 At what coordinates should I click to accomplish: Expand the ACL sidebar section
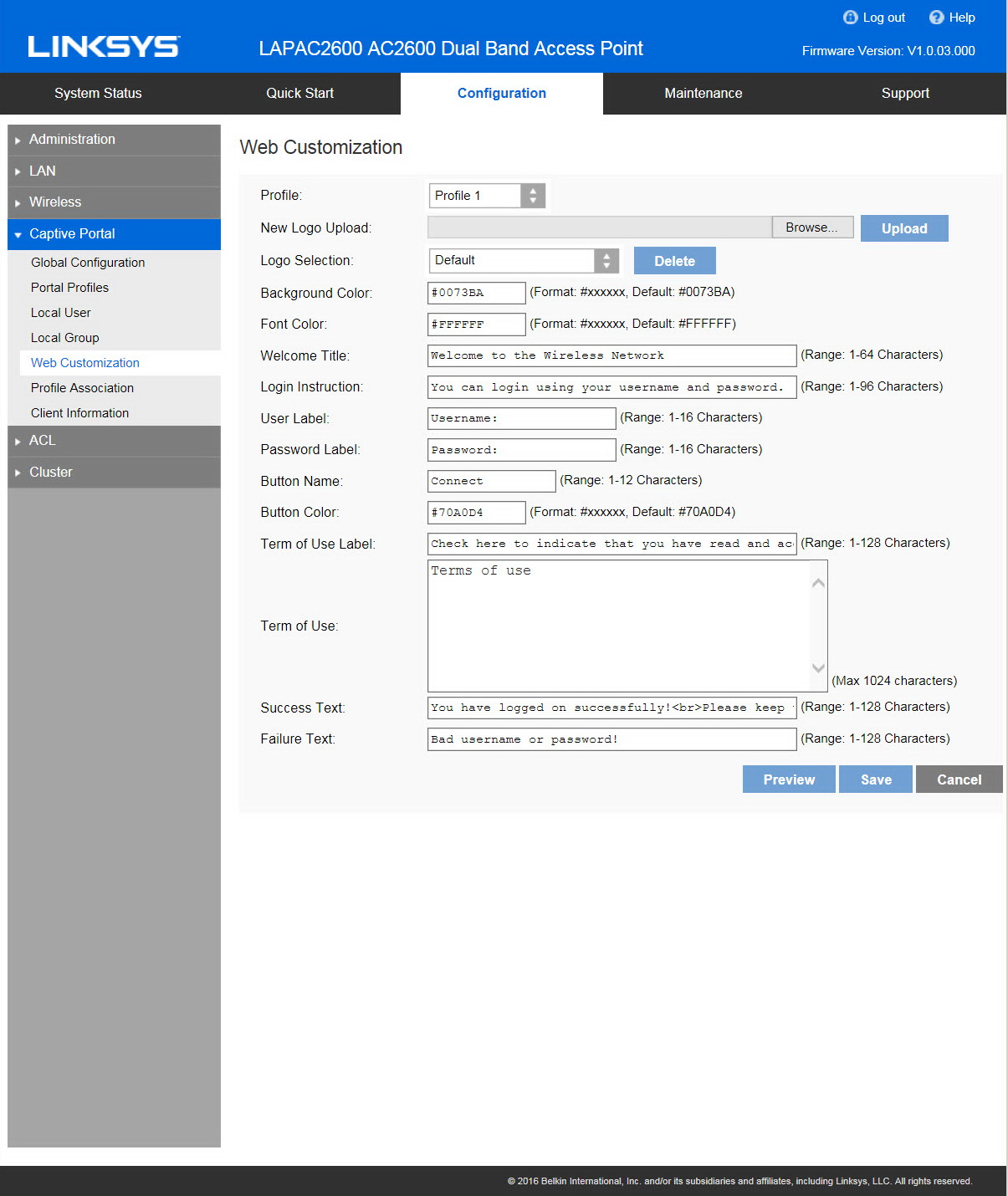[114, 441]
